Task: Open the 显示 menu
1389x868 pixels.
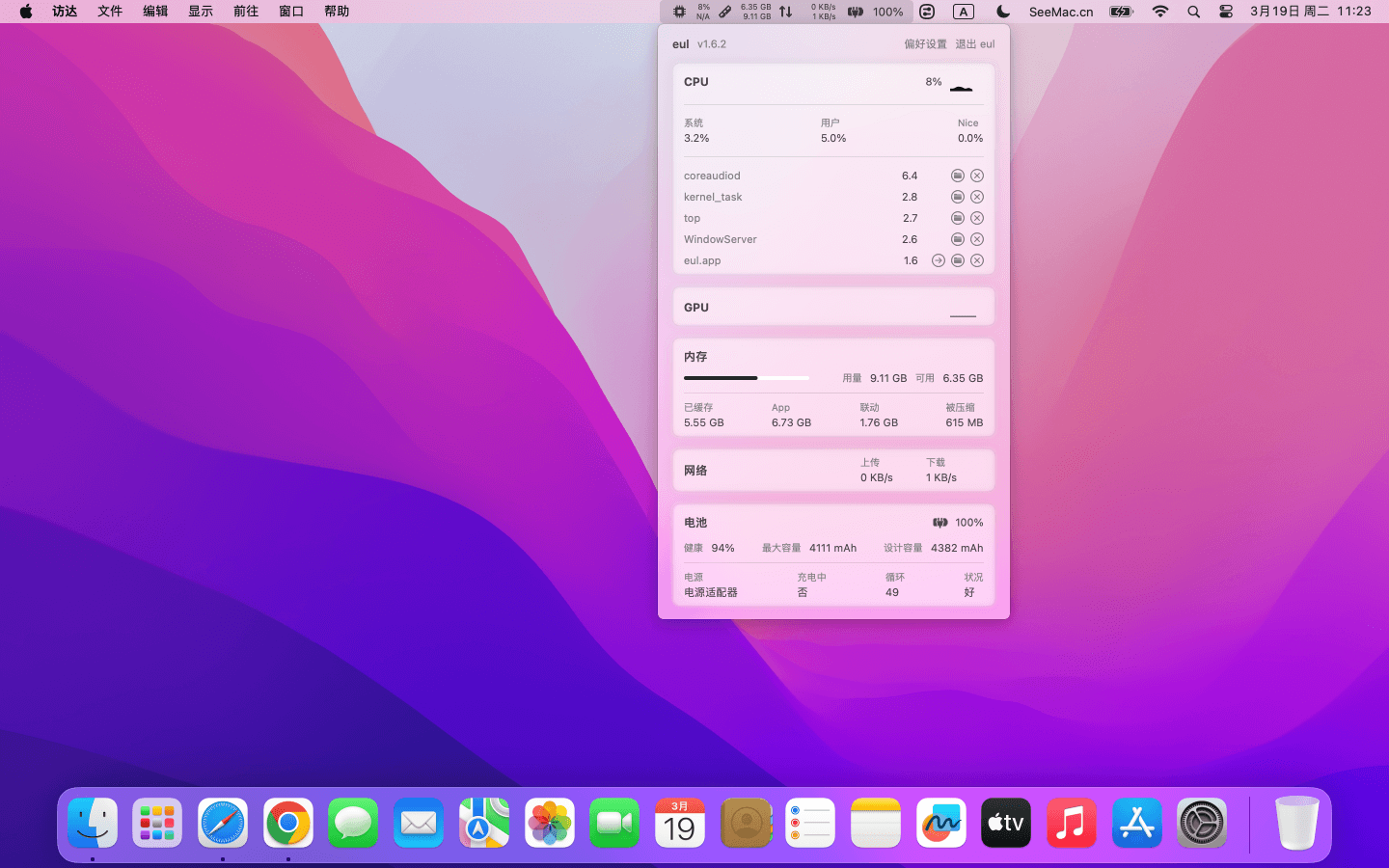Action: [201, 12]
